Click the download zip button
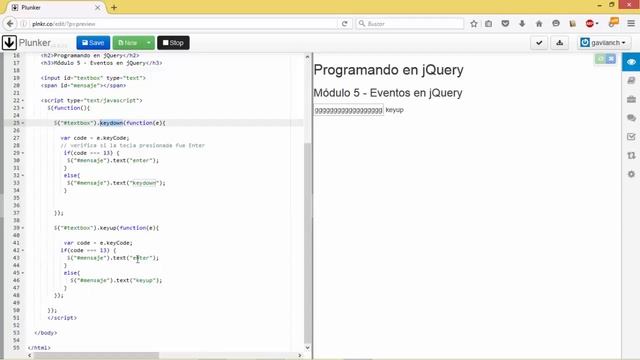 coord(560,43)
